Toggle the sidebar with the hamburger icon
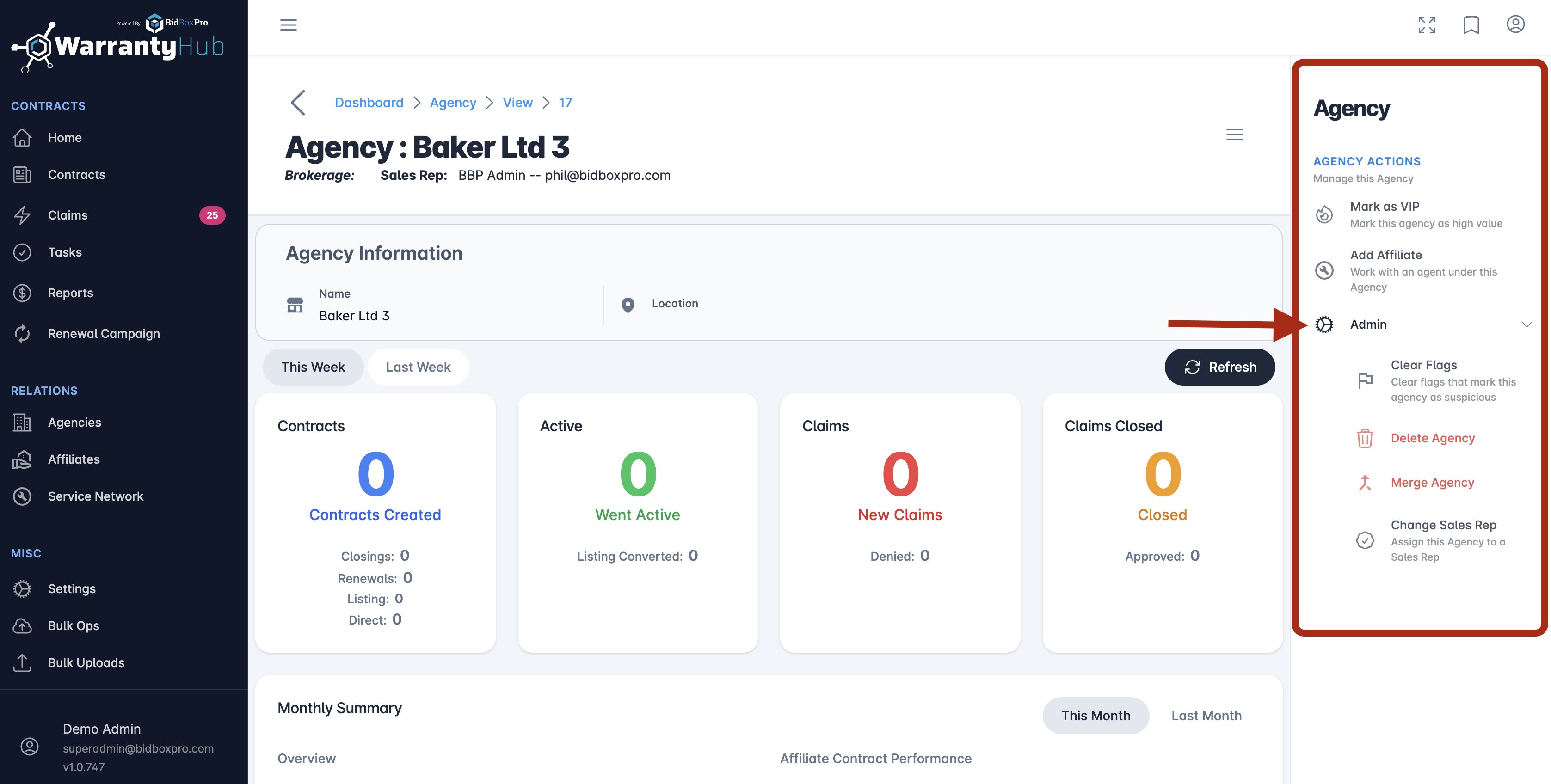Viewport: 1551px width, 784px height. [x=289, y=24]
